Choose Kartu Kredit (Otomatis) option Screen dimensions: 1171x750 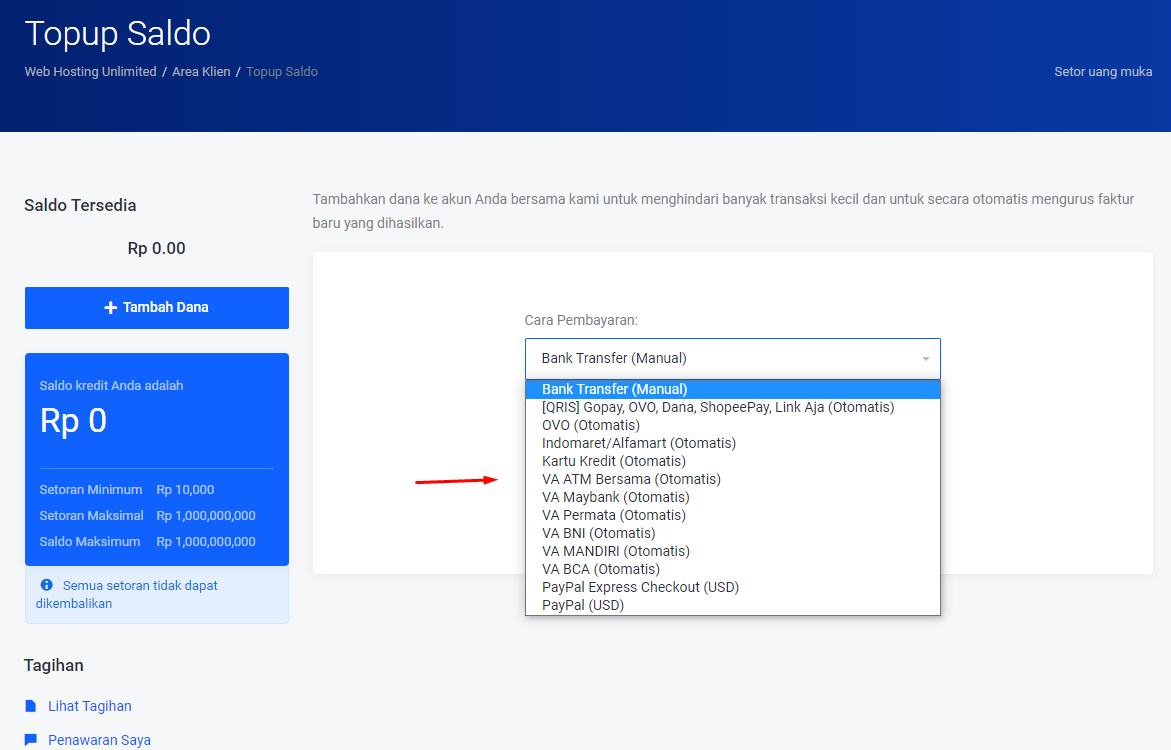[613, 461]
